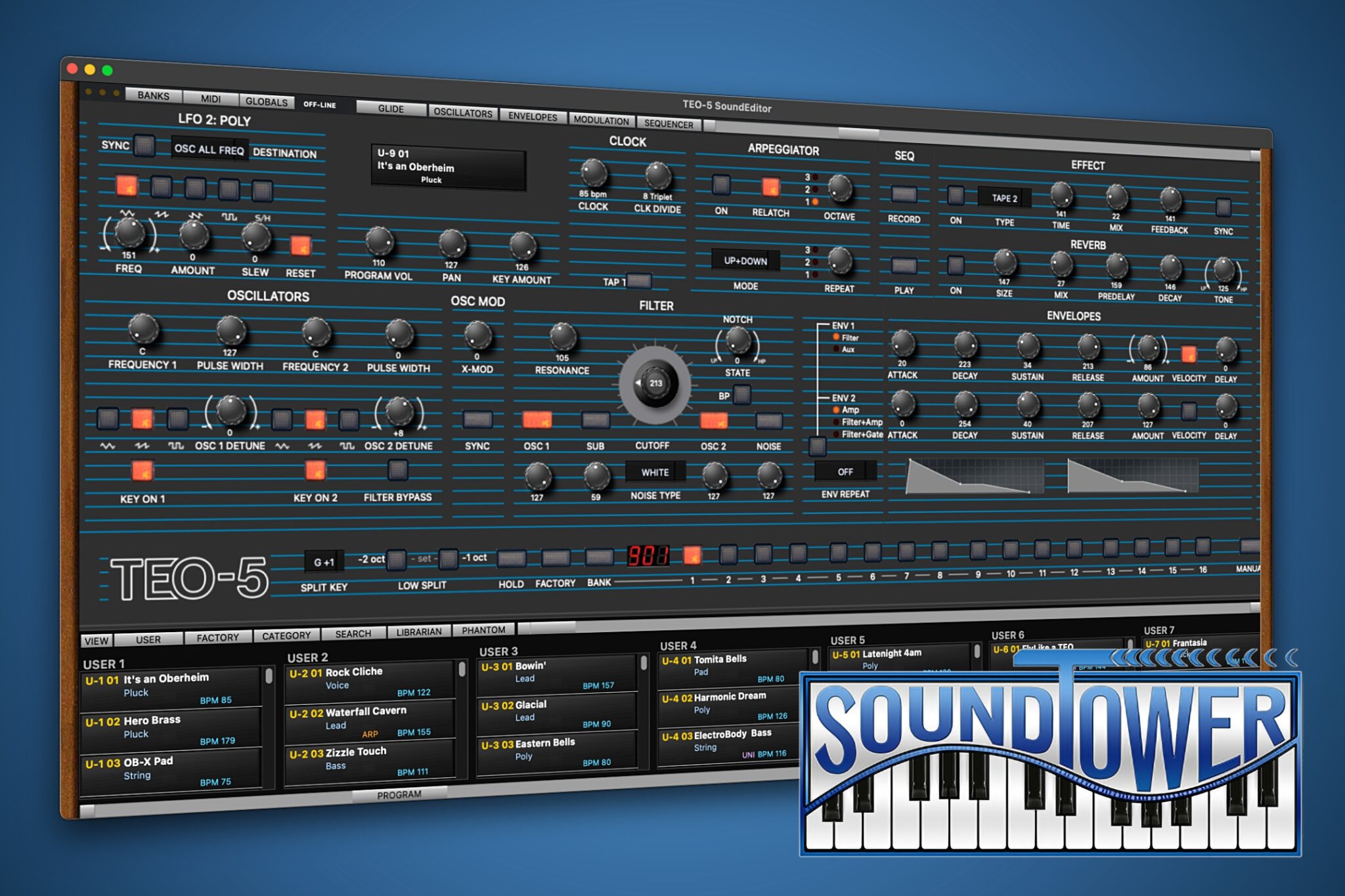Toggle KEY ON 2 button
Screen dimensions: 1345x896
click(315, 470)
